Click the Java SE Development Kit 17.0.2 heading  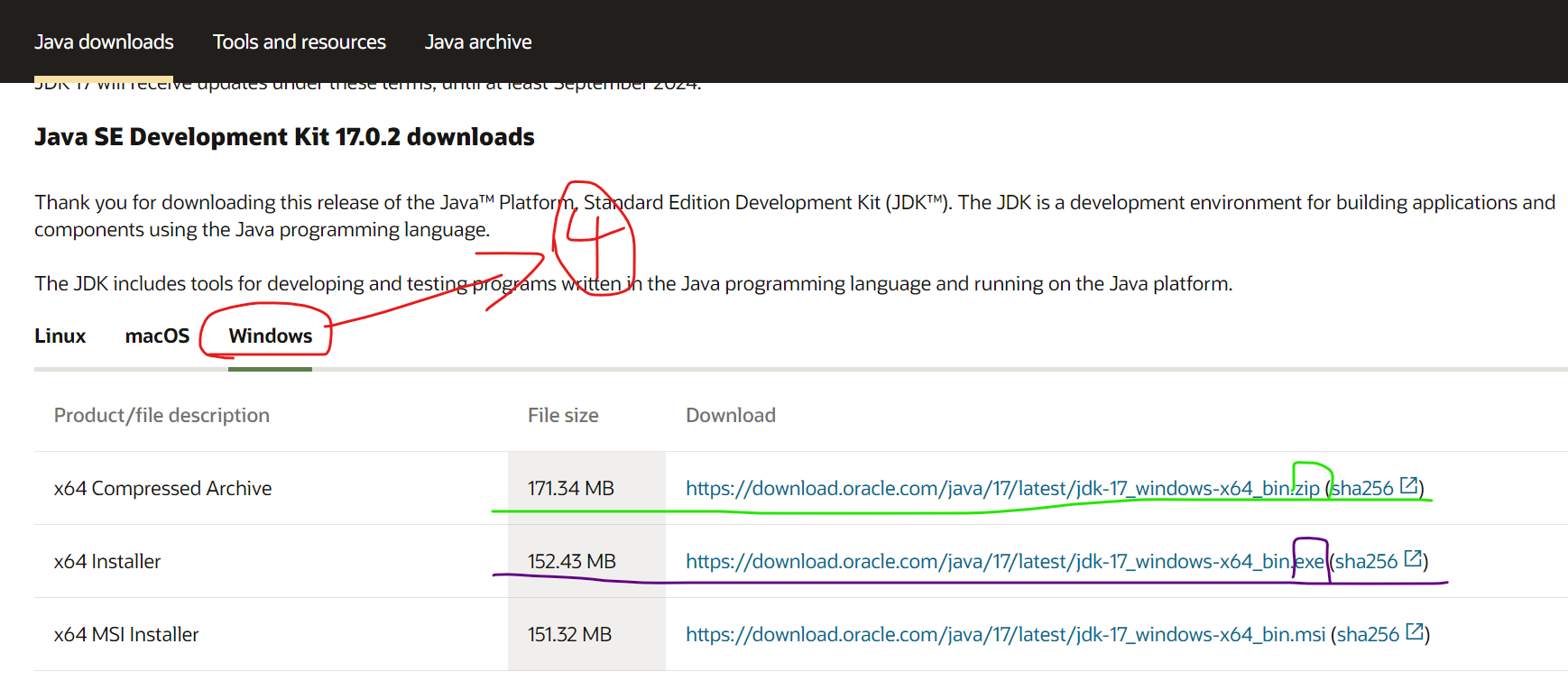pos(284,136)
